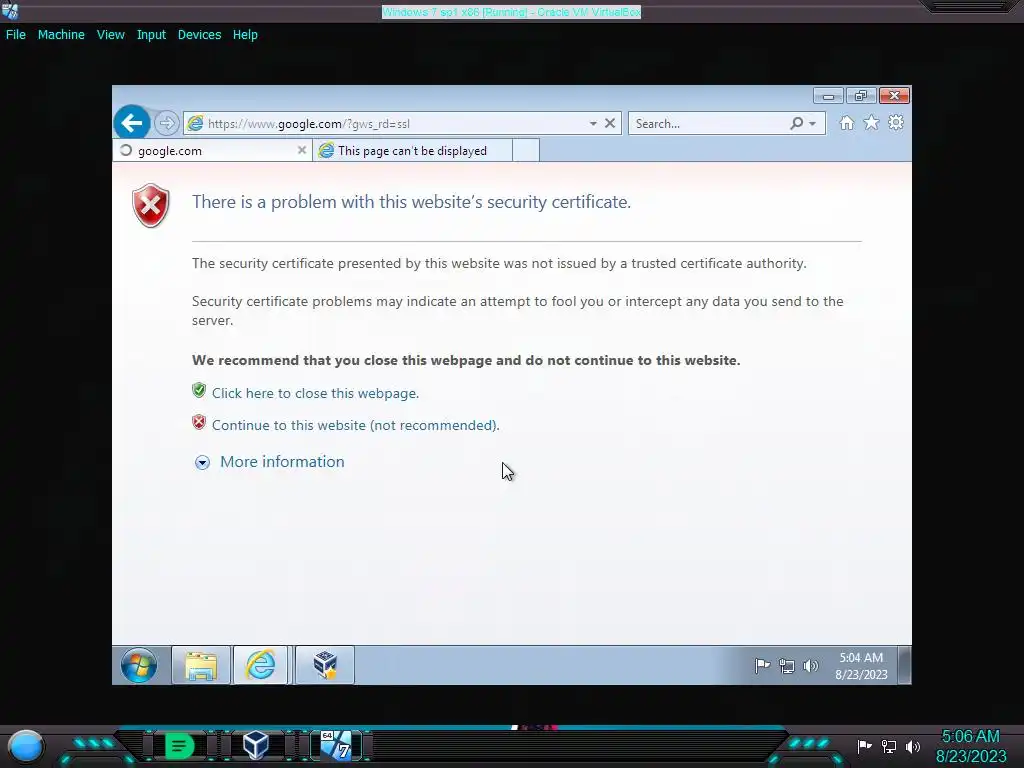Viewport: 1024px width, 768px height.
Task: Click the small red shield icon
Action: click(x=199, y=422)
